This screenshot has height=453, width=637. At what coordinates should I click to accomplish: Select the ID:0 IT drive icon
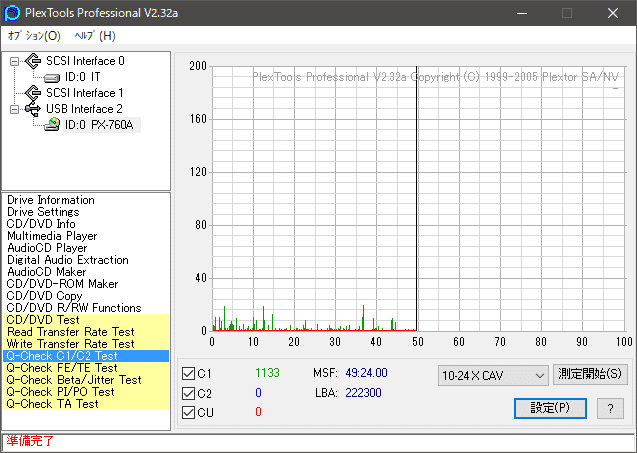click(x=52, y=77)
